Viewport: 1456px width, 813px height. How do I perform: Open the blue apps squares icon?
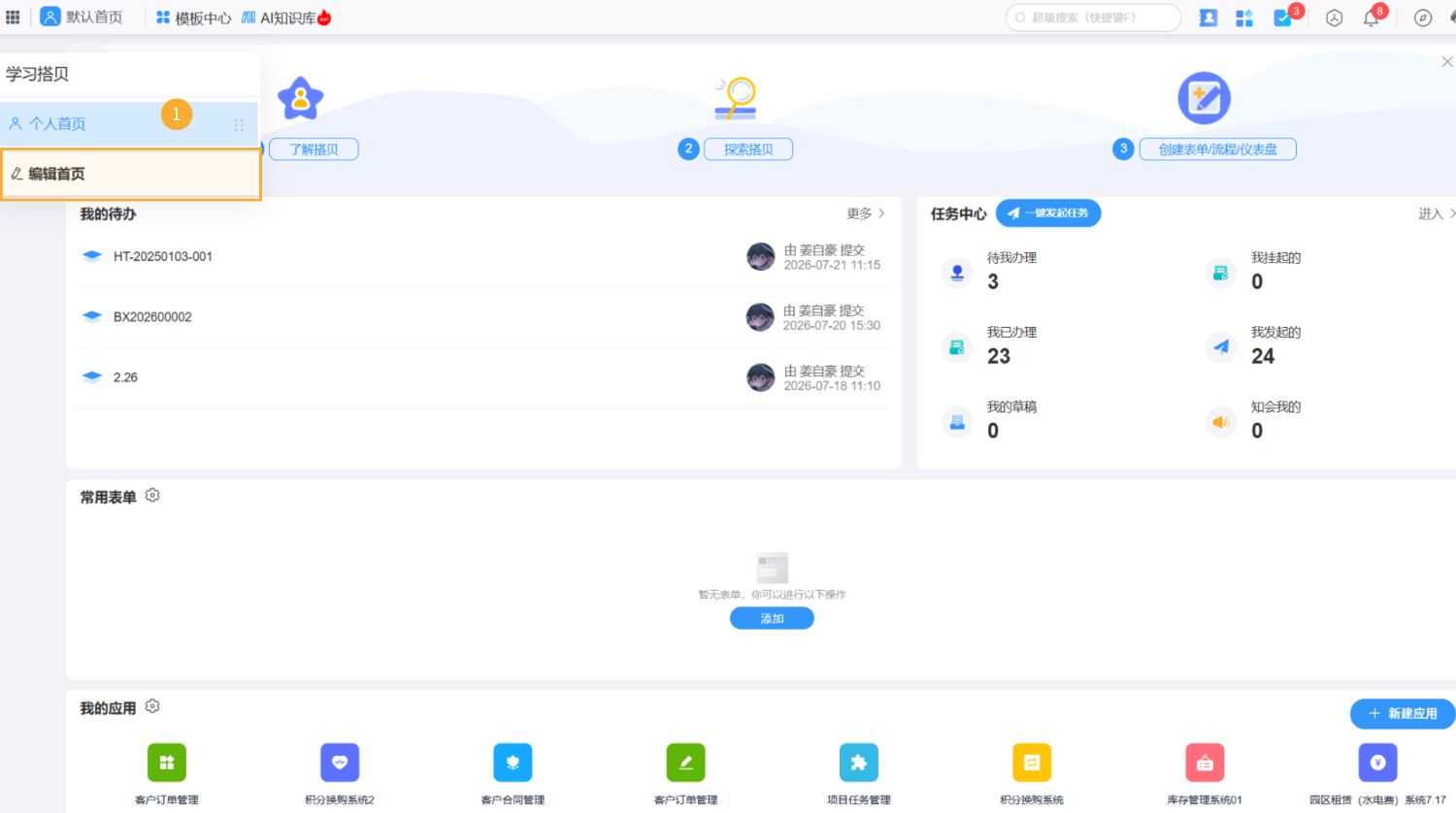click(x=1244, y=17)
